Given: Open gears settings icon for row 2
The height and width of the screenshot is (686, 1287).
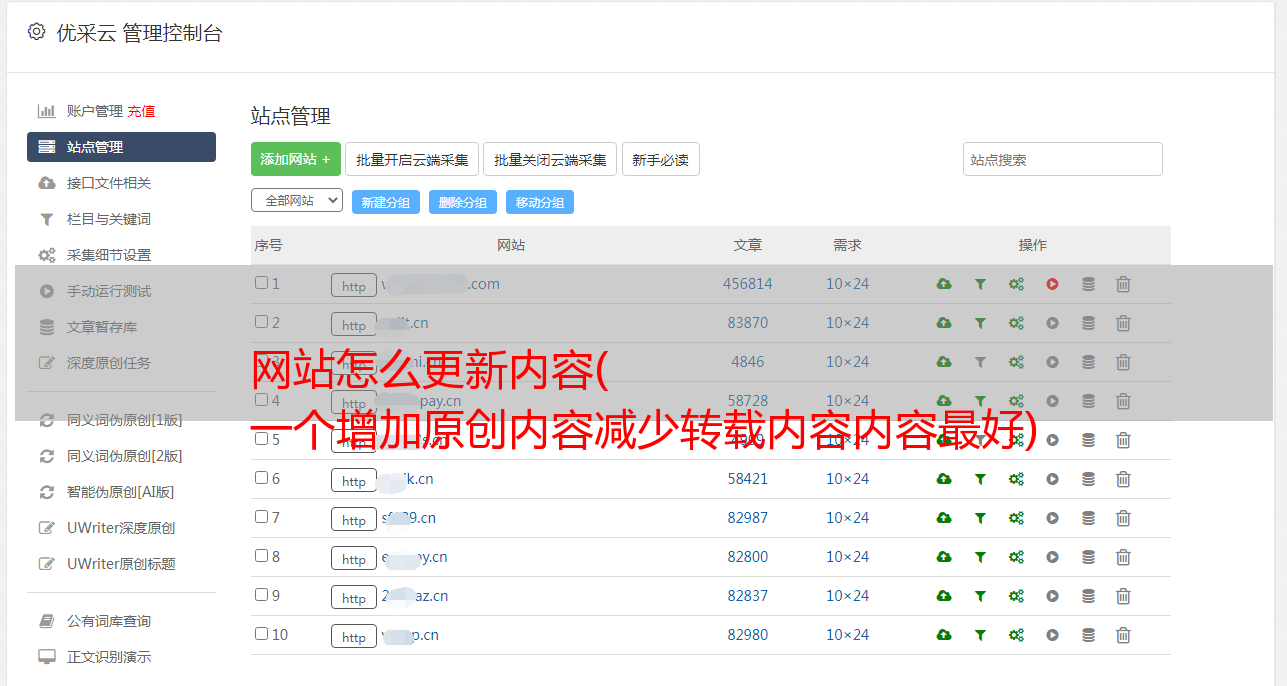Looking at the screenshot, I should [x=1016, y=323].
